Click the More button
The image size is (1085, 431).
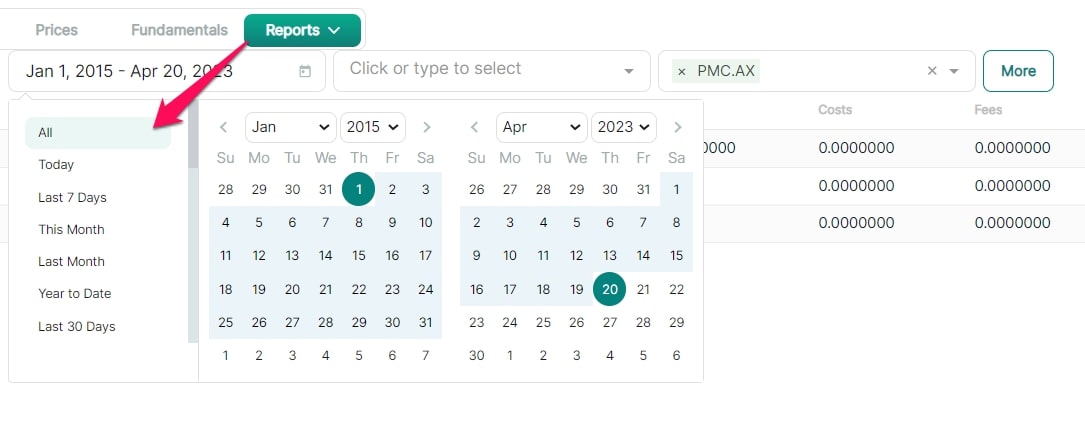point(1019,71)
